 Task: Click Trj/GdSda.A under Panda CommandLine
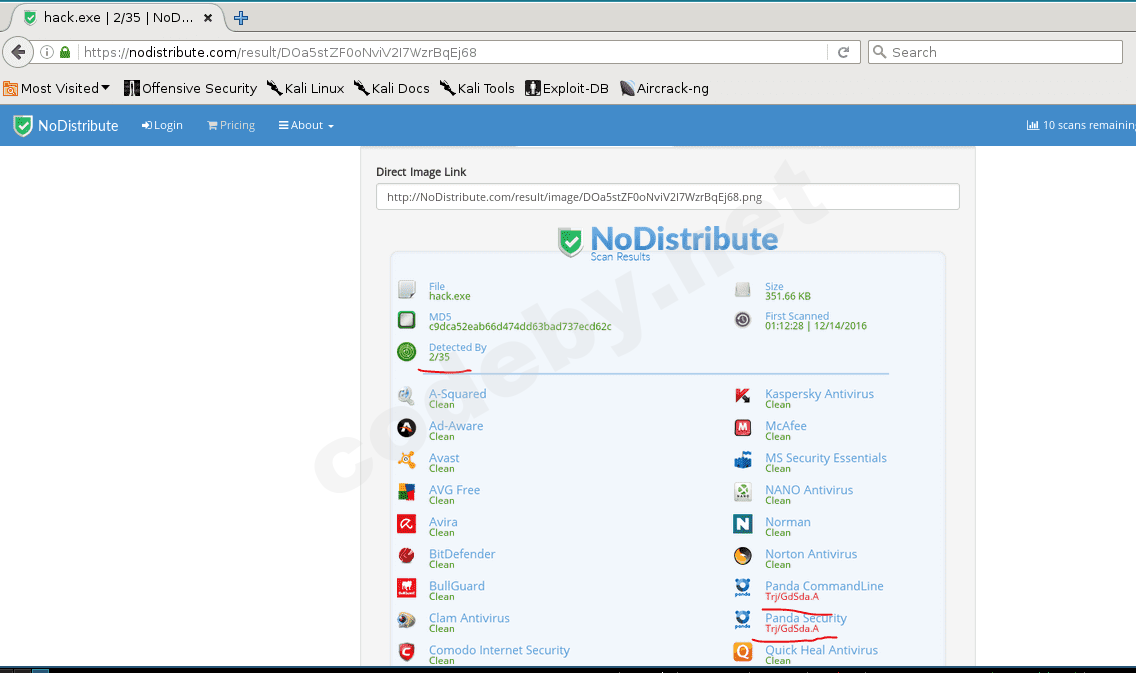[x=792, y=597]
